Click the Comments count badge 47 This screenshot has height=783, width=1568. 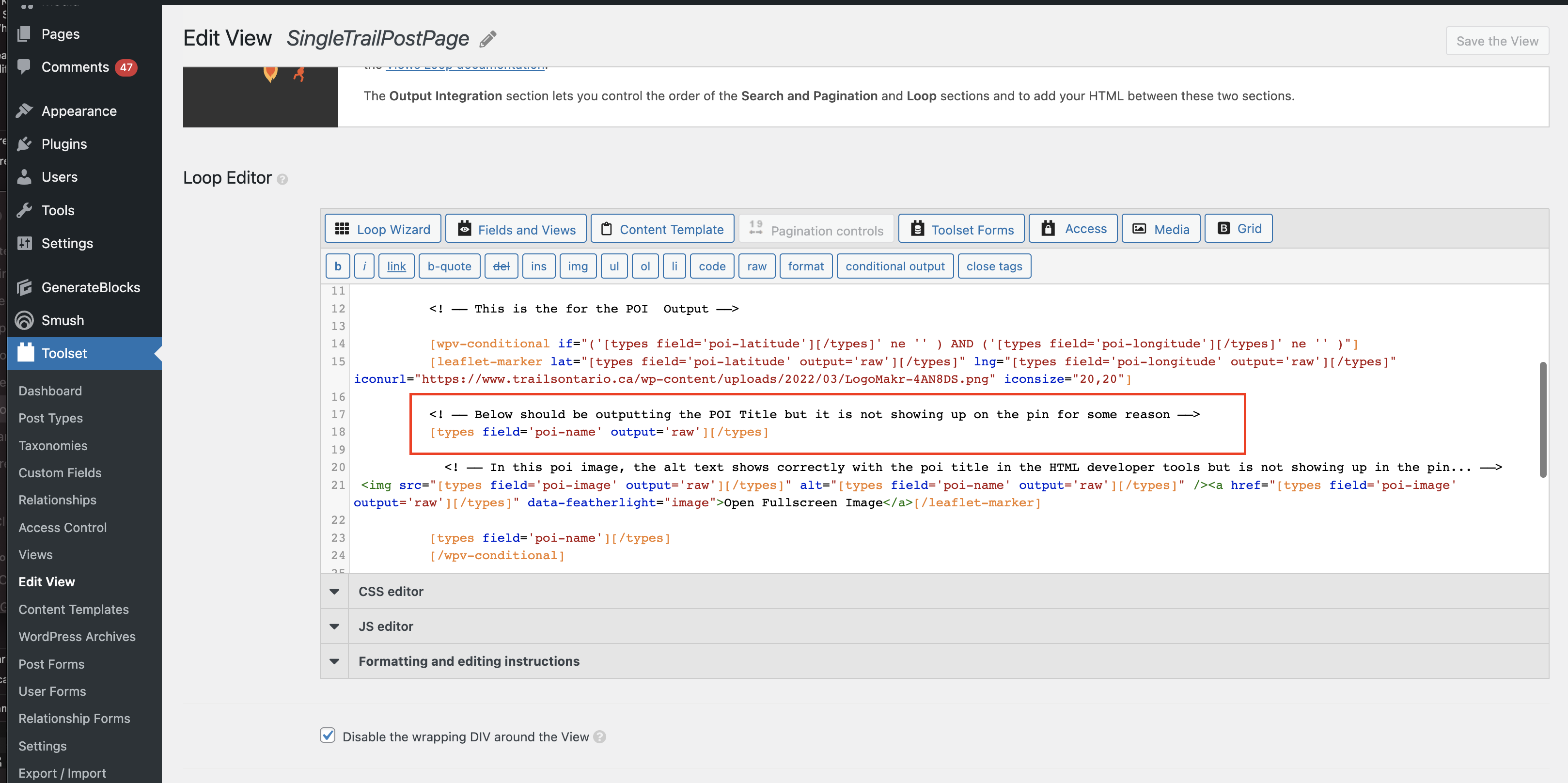coord(126,67)
